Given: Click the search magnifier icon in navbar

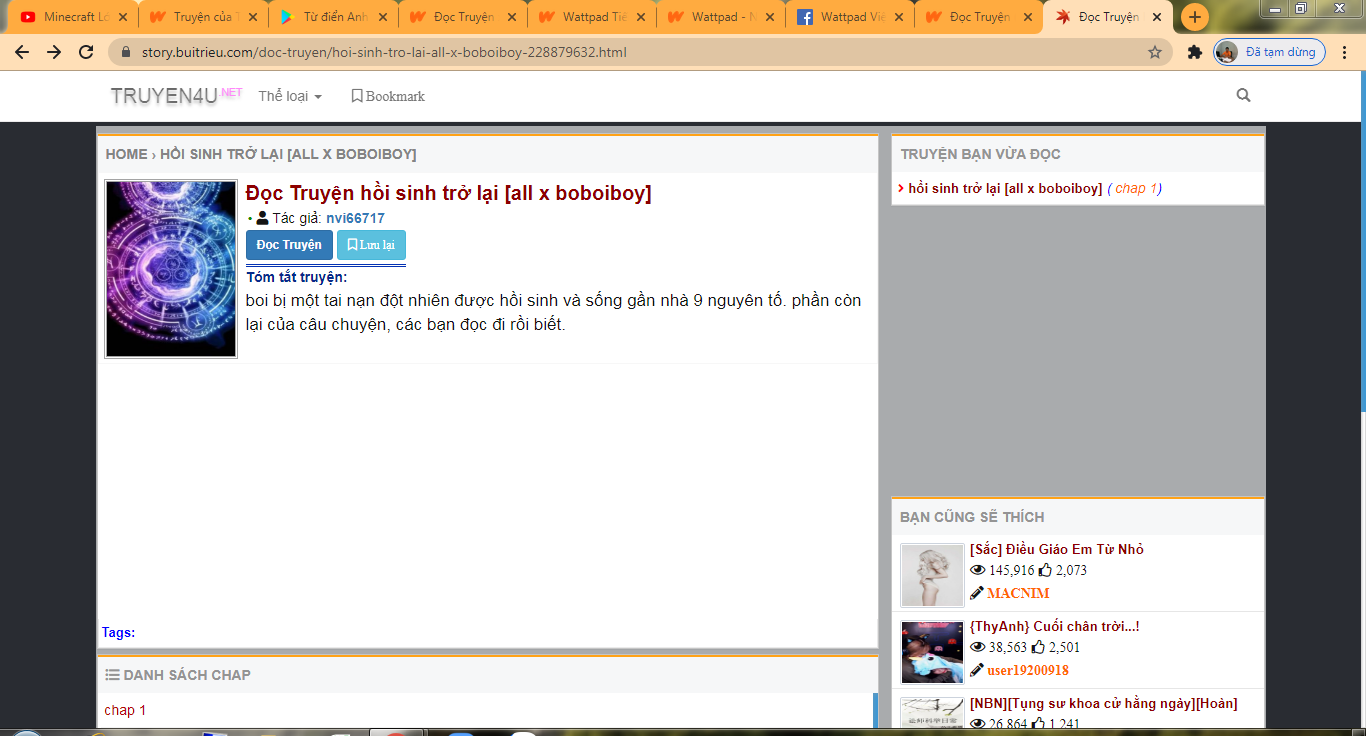Looking at the screenshot, I should click(1243, 96).
